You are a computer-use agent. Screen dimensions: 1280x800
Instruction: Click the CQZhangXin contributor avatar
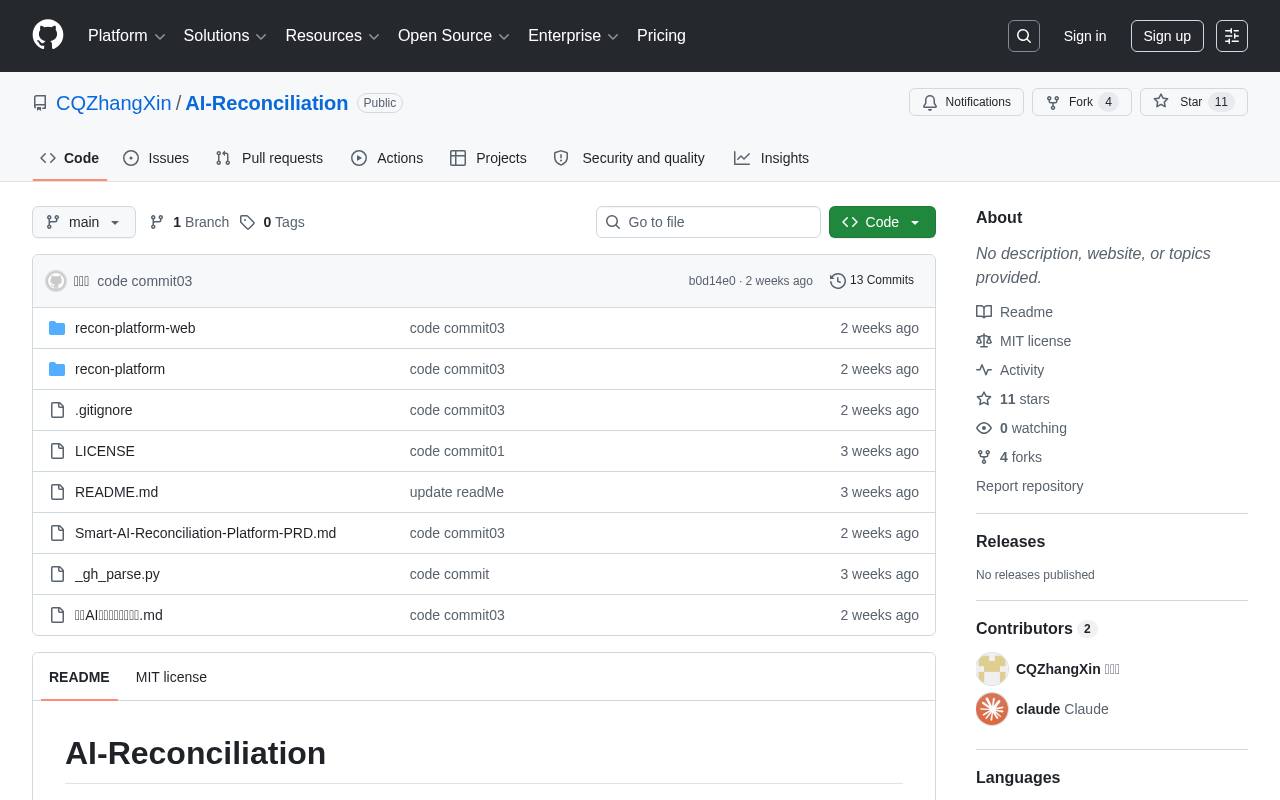pyautogui.click(x=992, y=669)
